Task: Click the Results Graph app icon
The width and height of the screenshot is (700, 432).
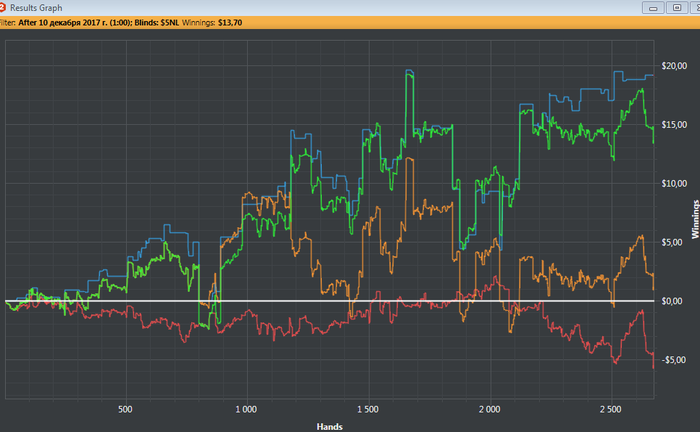Action: pos(2,7)
